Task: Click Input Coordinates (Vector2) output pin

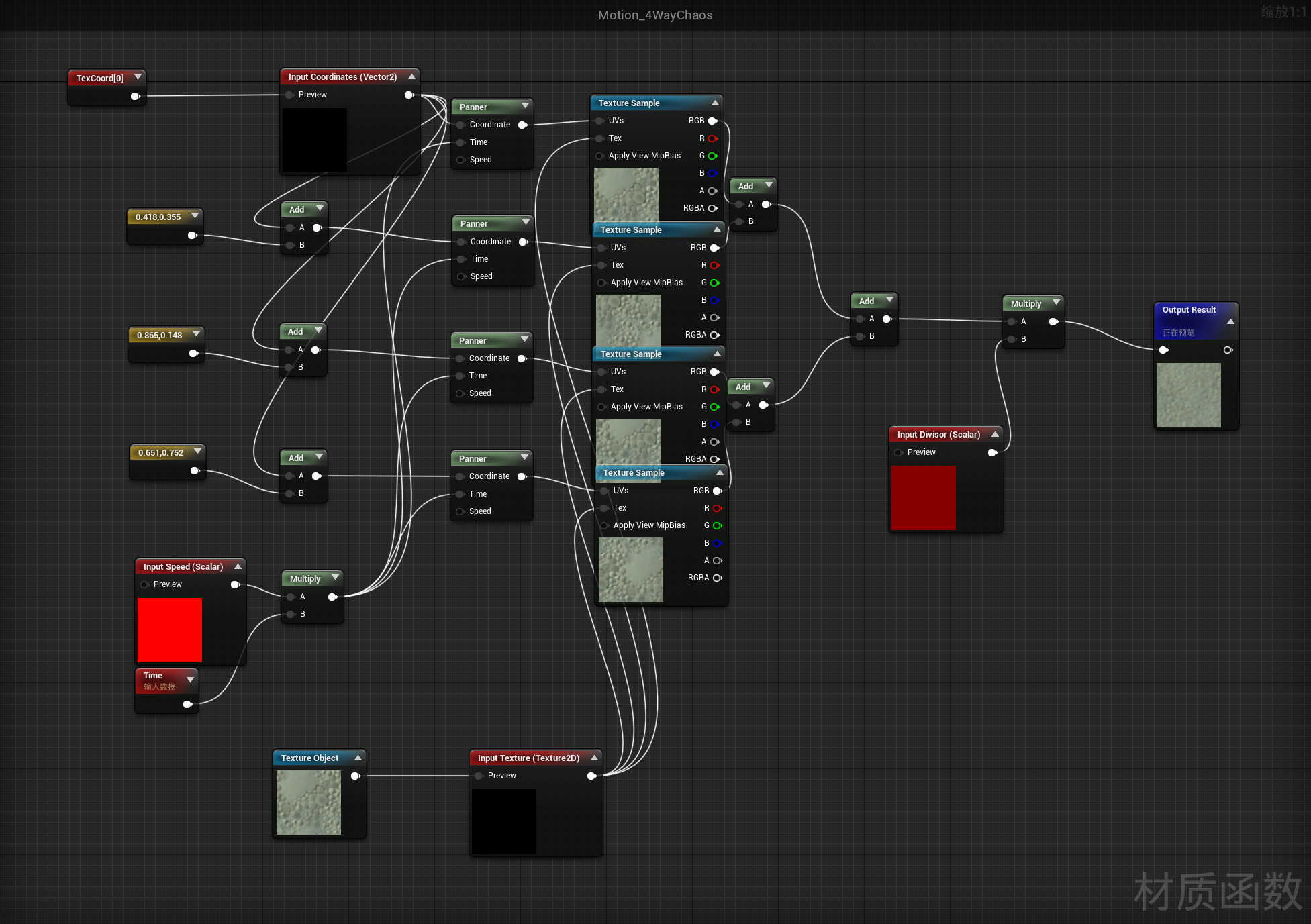Action: pyautogui.click(x=409, y=95)
